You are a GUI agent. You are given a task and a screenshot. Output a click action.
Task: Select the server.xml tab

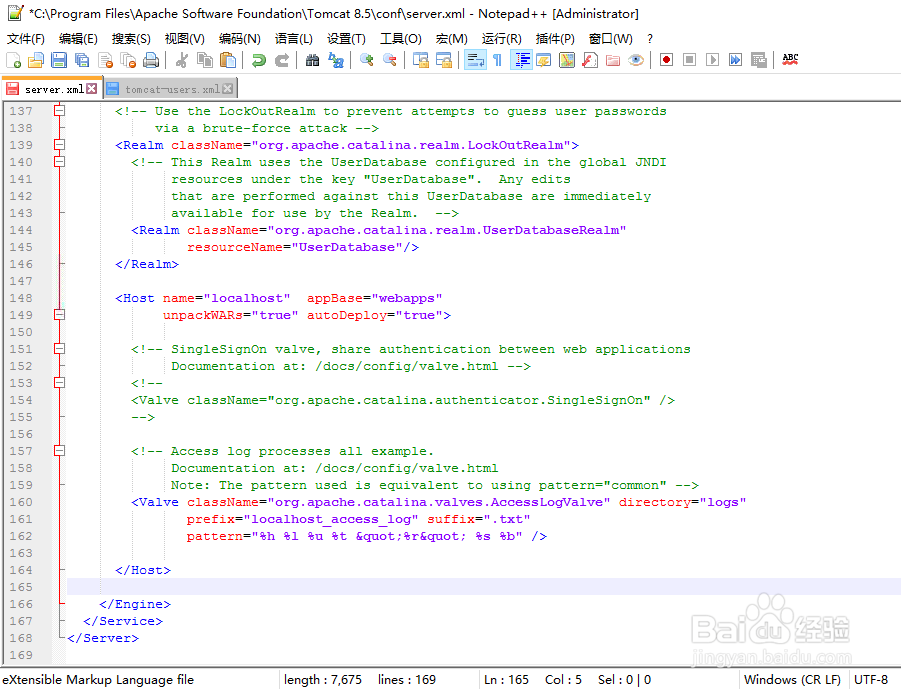click(54, 89)
